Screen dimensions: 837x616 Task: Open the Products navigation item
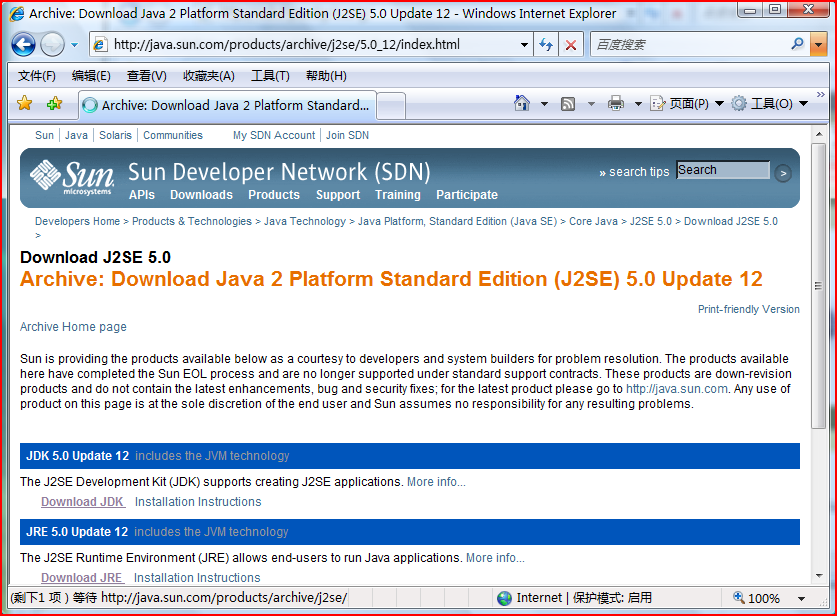click(x=274, y=195)
